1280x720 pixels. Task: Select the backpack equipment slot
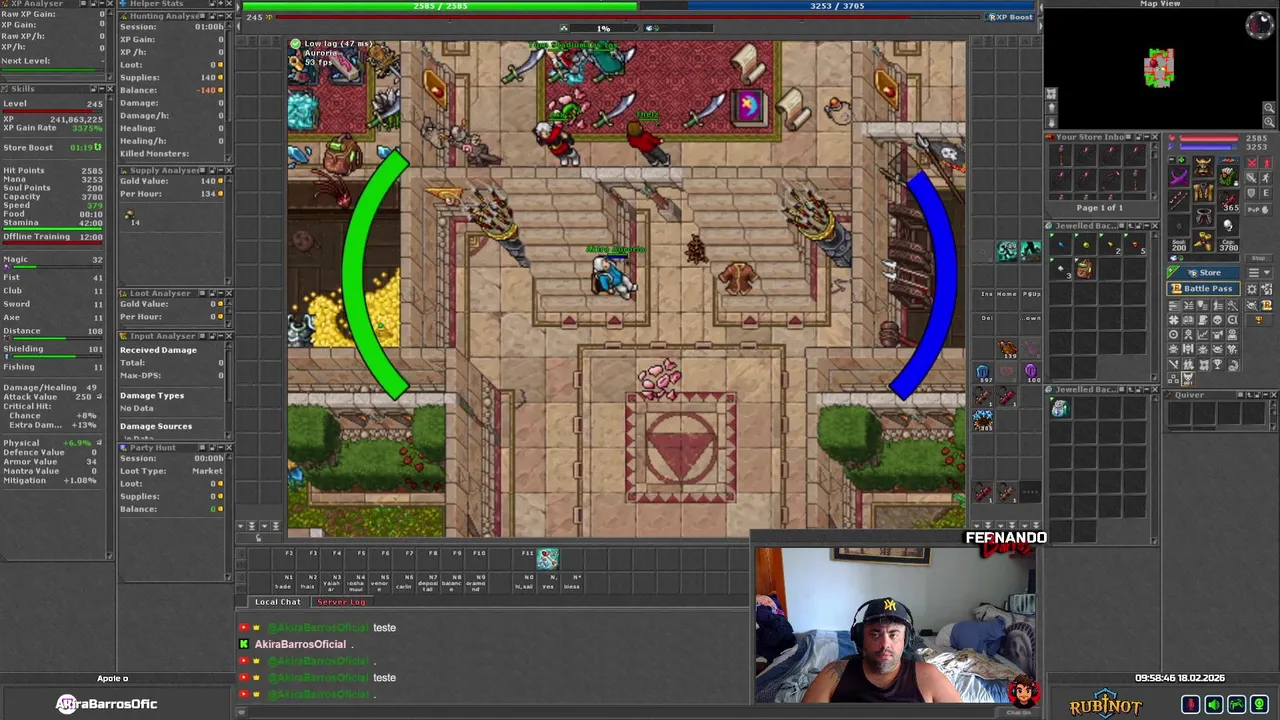point(1228,175)
